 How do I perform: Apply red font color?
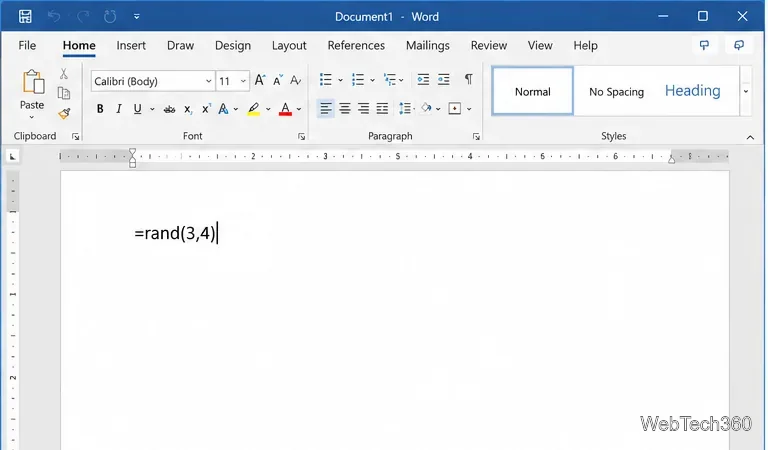click(285, 109)
